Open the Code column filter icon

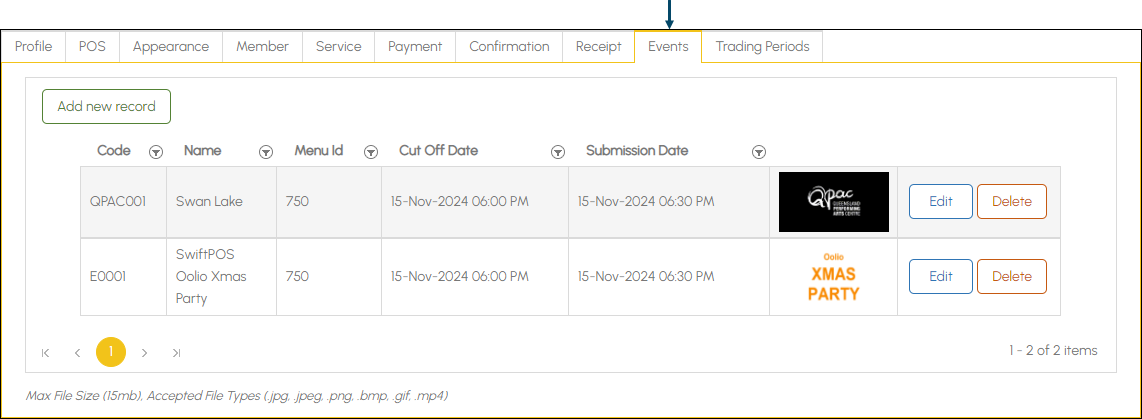tap(155, 152)
